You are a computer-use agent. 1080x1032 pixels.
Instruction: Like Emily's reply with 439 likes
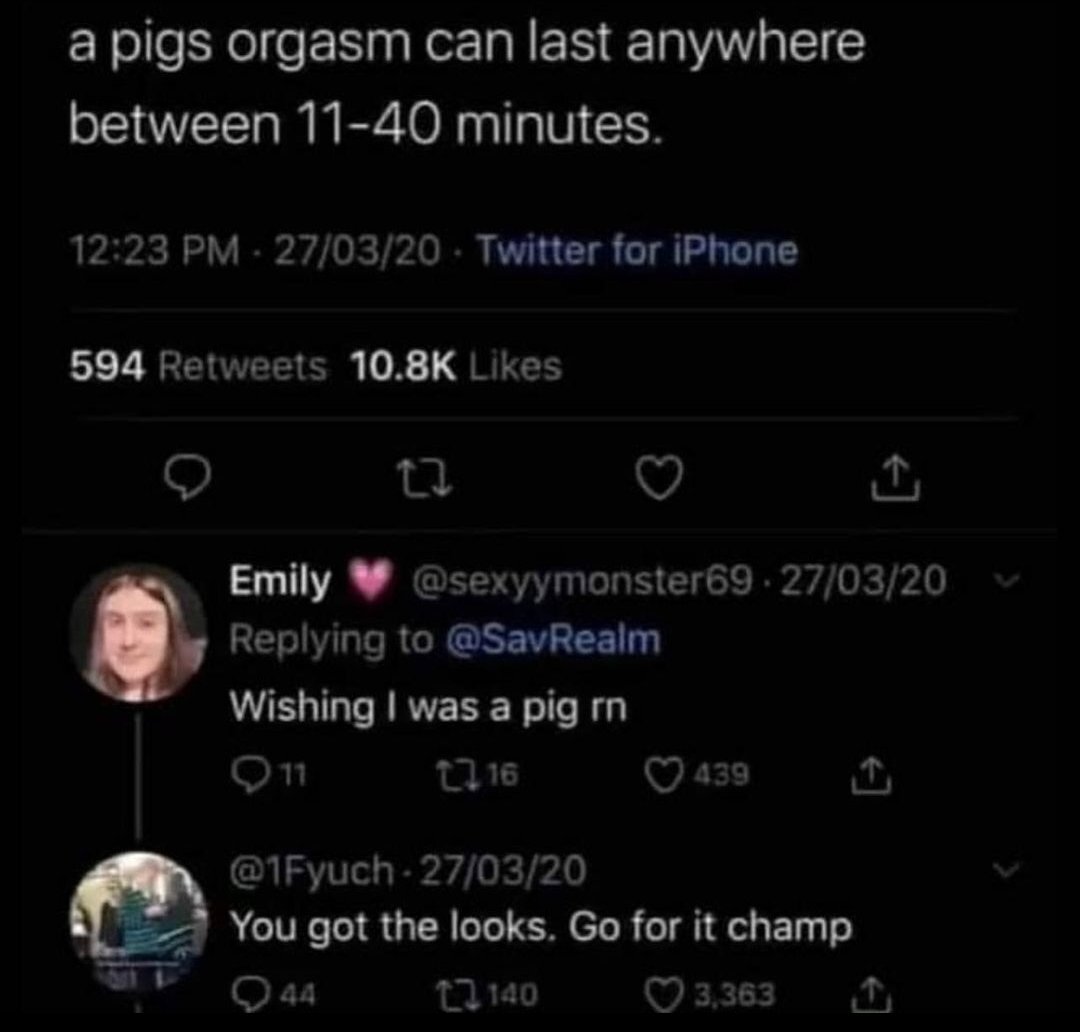pyautogui.click(x=661, y=771)
